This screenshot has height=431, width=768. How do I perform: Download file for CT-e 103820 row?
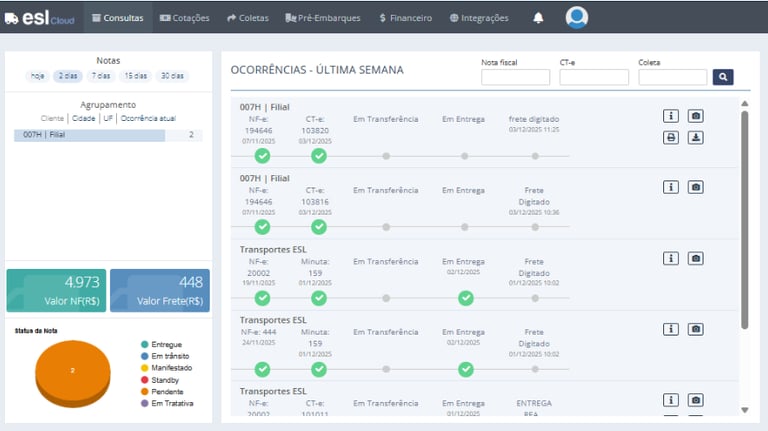696,138
